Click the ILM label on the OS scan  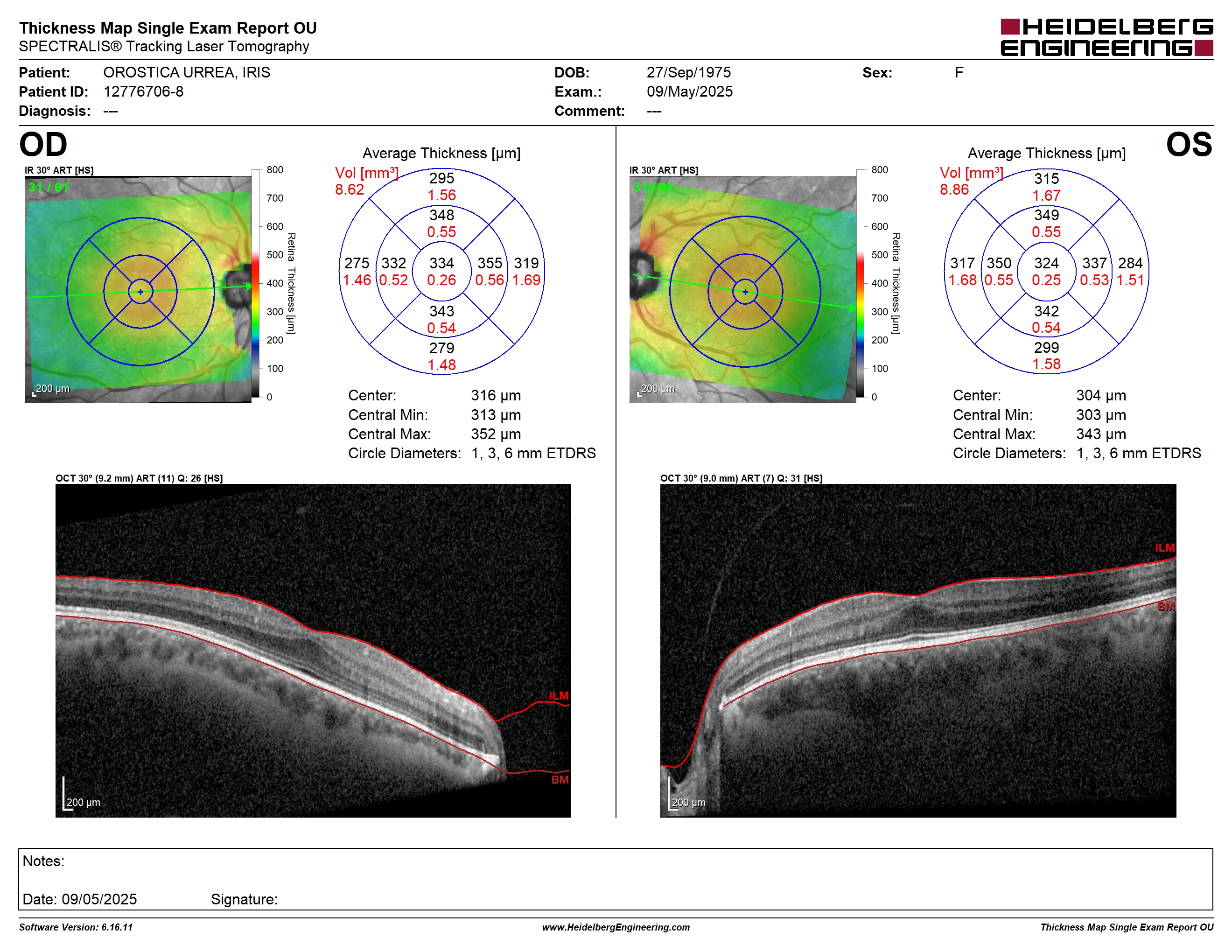[1165, 547]
